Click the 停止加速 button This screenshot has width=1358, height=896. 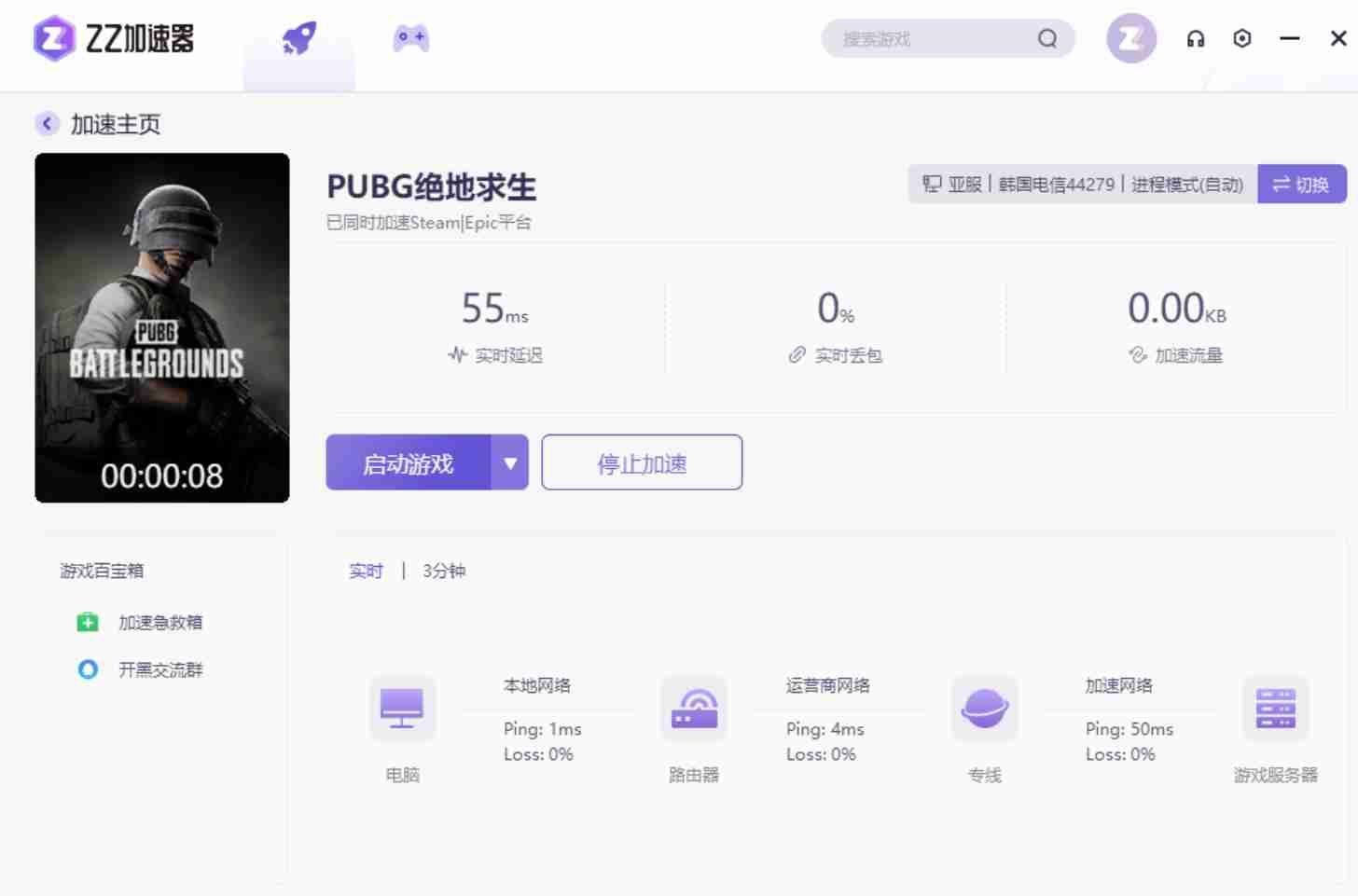(x=642, y=462)
